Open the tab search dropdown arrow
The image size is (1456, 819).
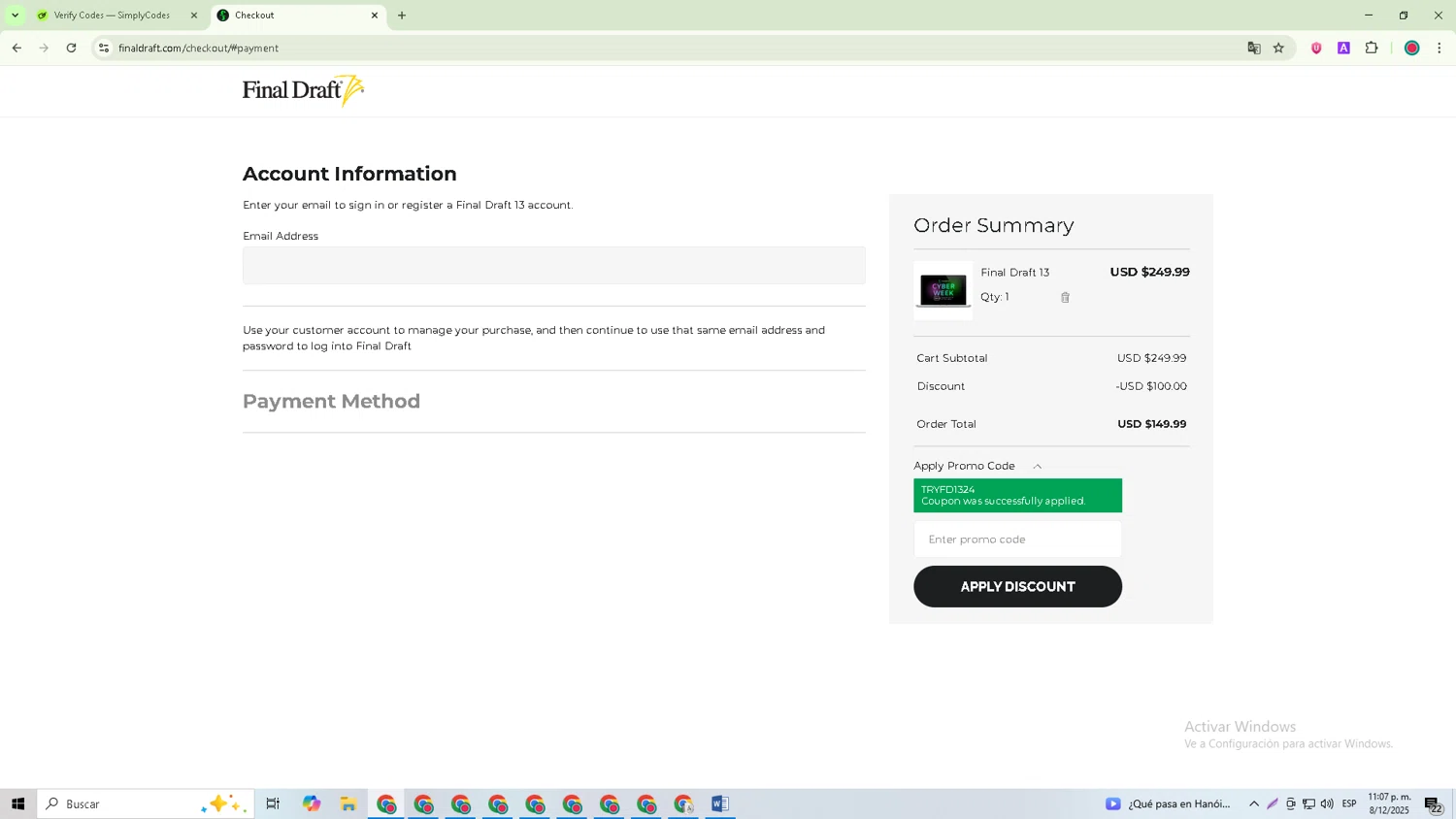15,16
